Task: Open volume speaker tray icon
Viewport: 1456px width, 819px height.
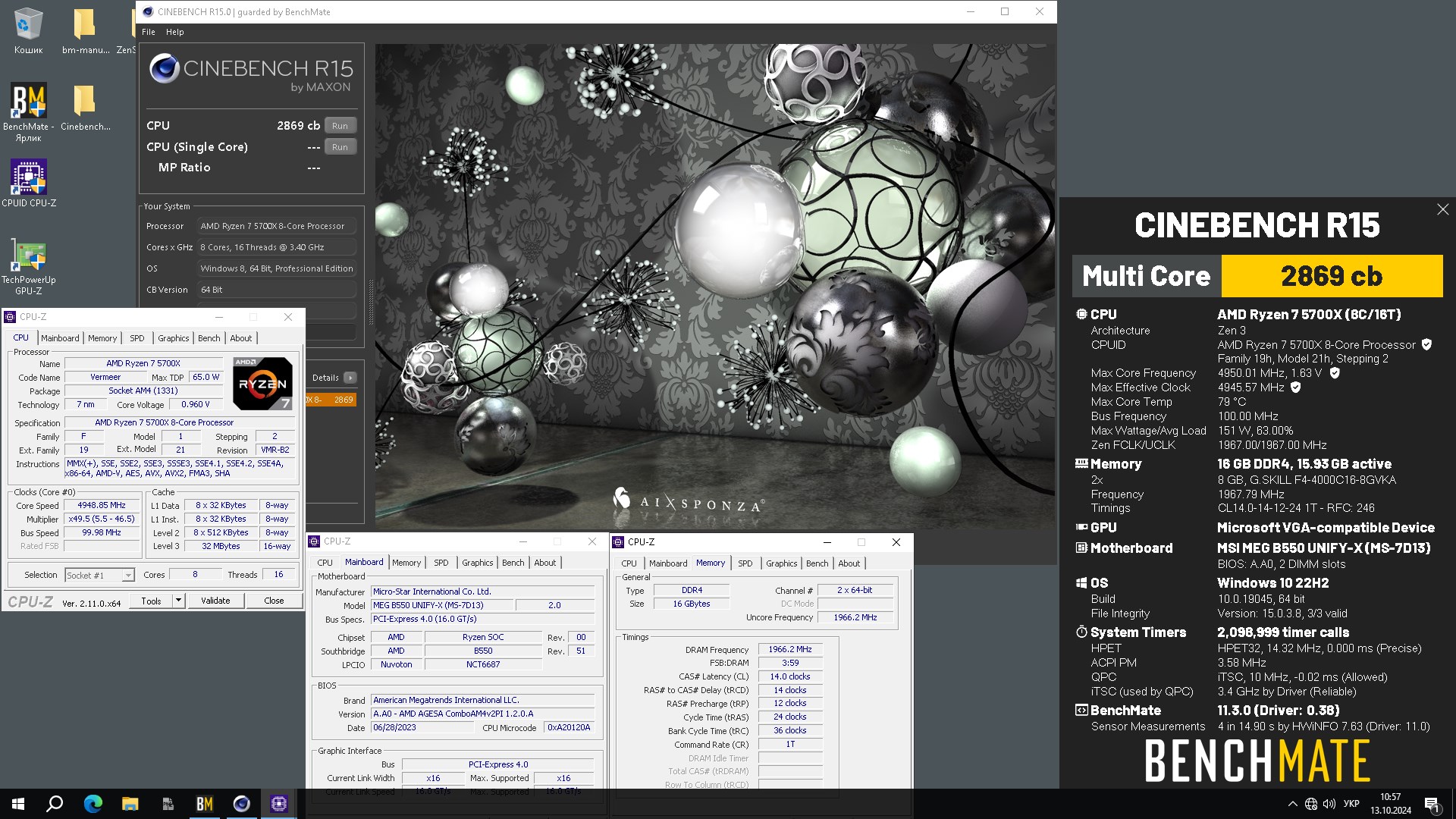Action: click(1329, 804)
